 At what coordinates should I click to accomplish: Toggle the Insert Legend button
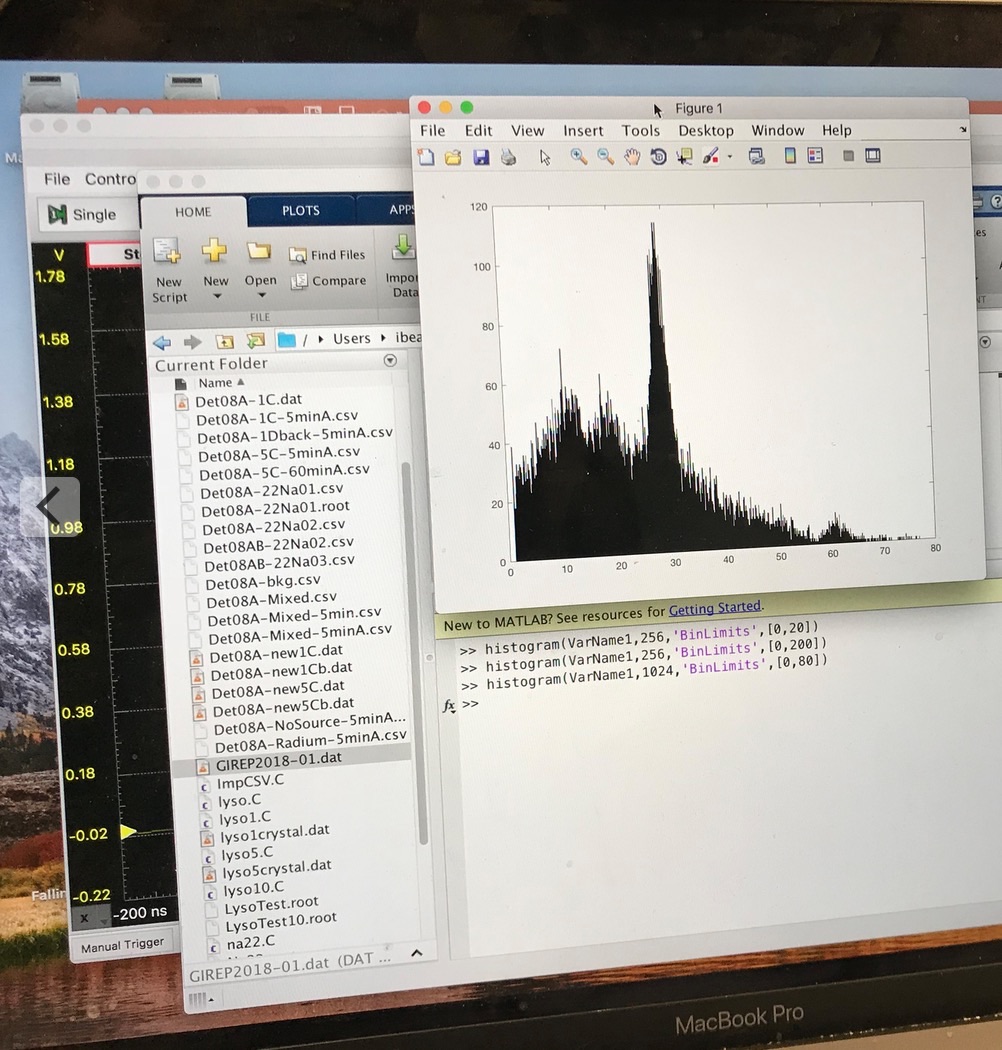815,156
